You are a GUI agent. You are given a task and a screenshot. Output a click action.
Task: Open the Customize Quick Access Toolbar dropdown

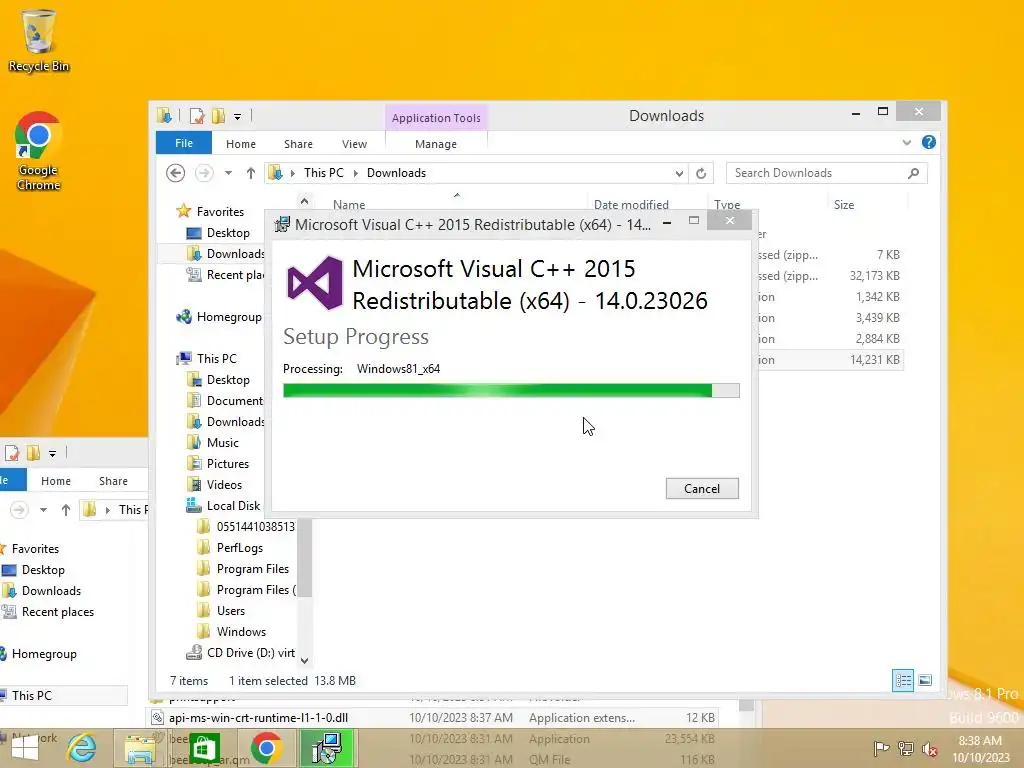238,117
